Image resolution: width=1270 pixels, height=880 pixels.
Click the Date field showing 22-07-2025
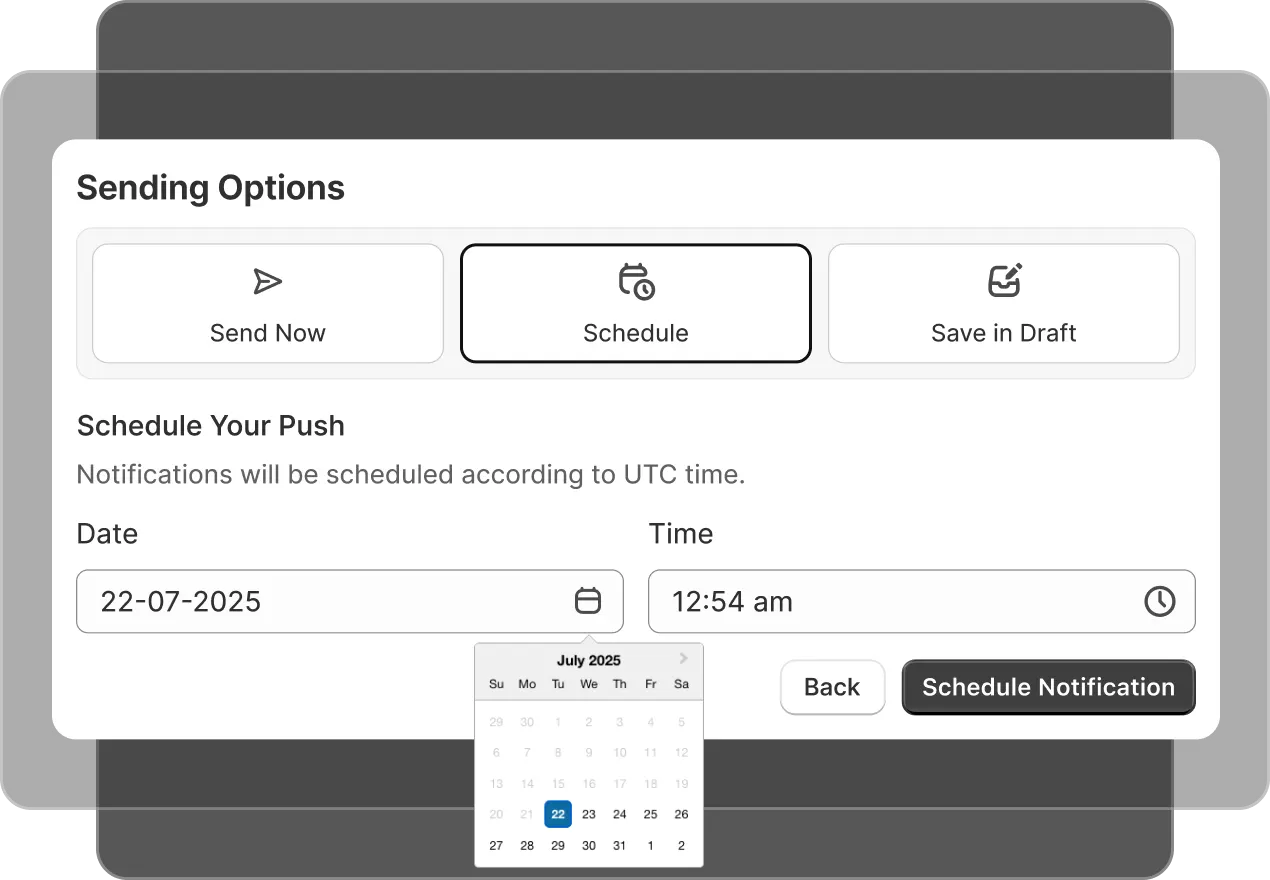[330, 601]
